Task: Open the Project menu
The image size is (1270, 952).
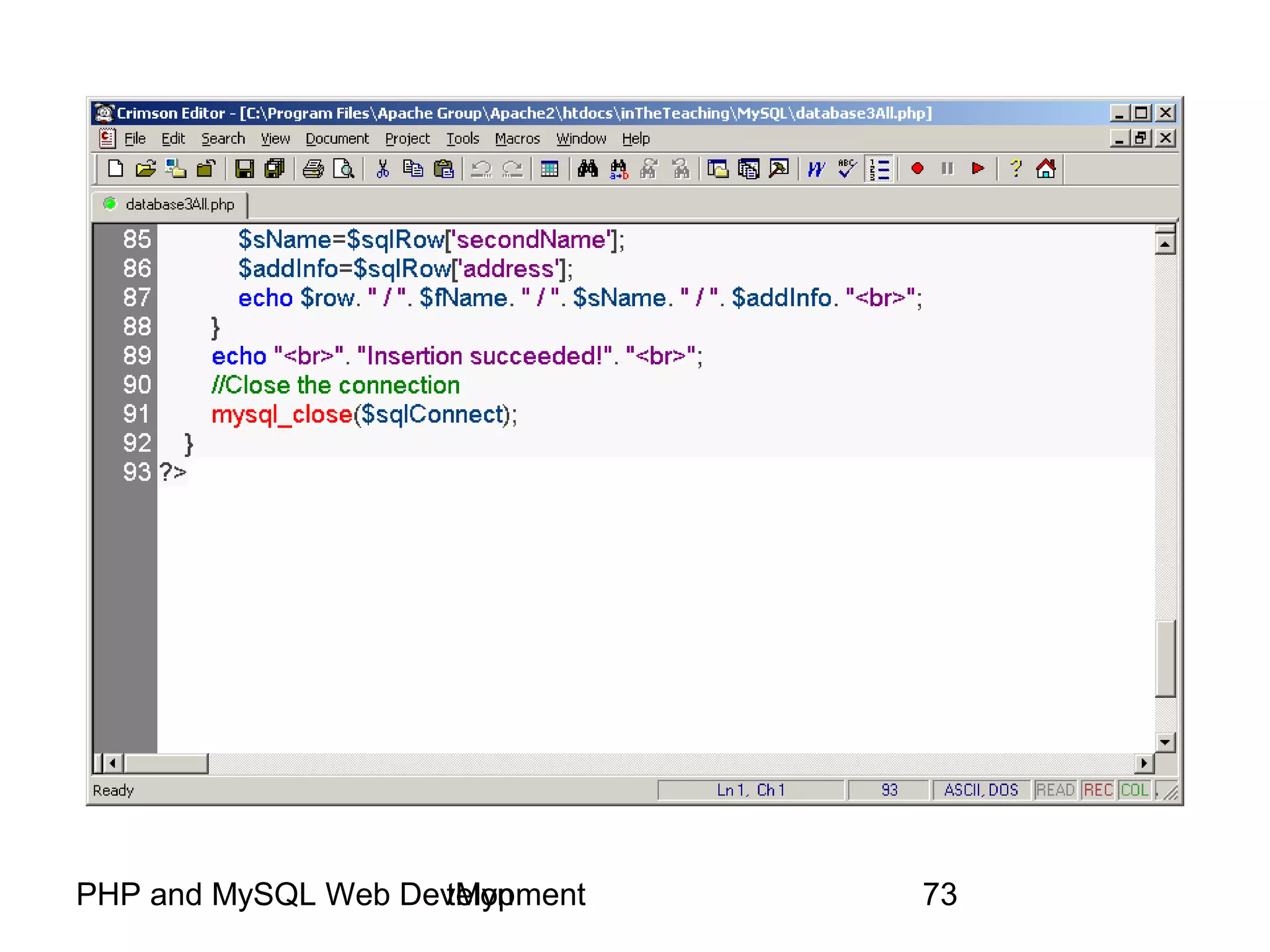Action: 407,139
